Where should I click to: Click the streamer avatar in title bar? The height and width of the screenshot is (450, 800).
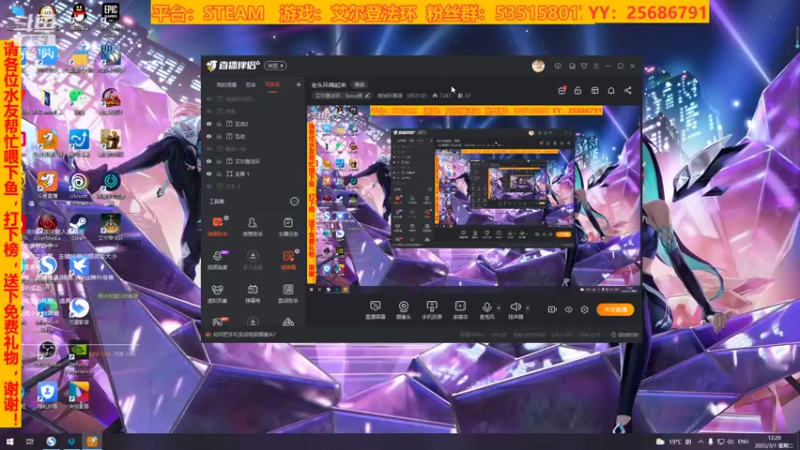click(x=538, y=65)
